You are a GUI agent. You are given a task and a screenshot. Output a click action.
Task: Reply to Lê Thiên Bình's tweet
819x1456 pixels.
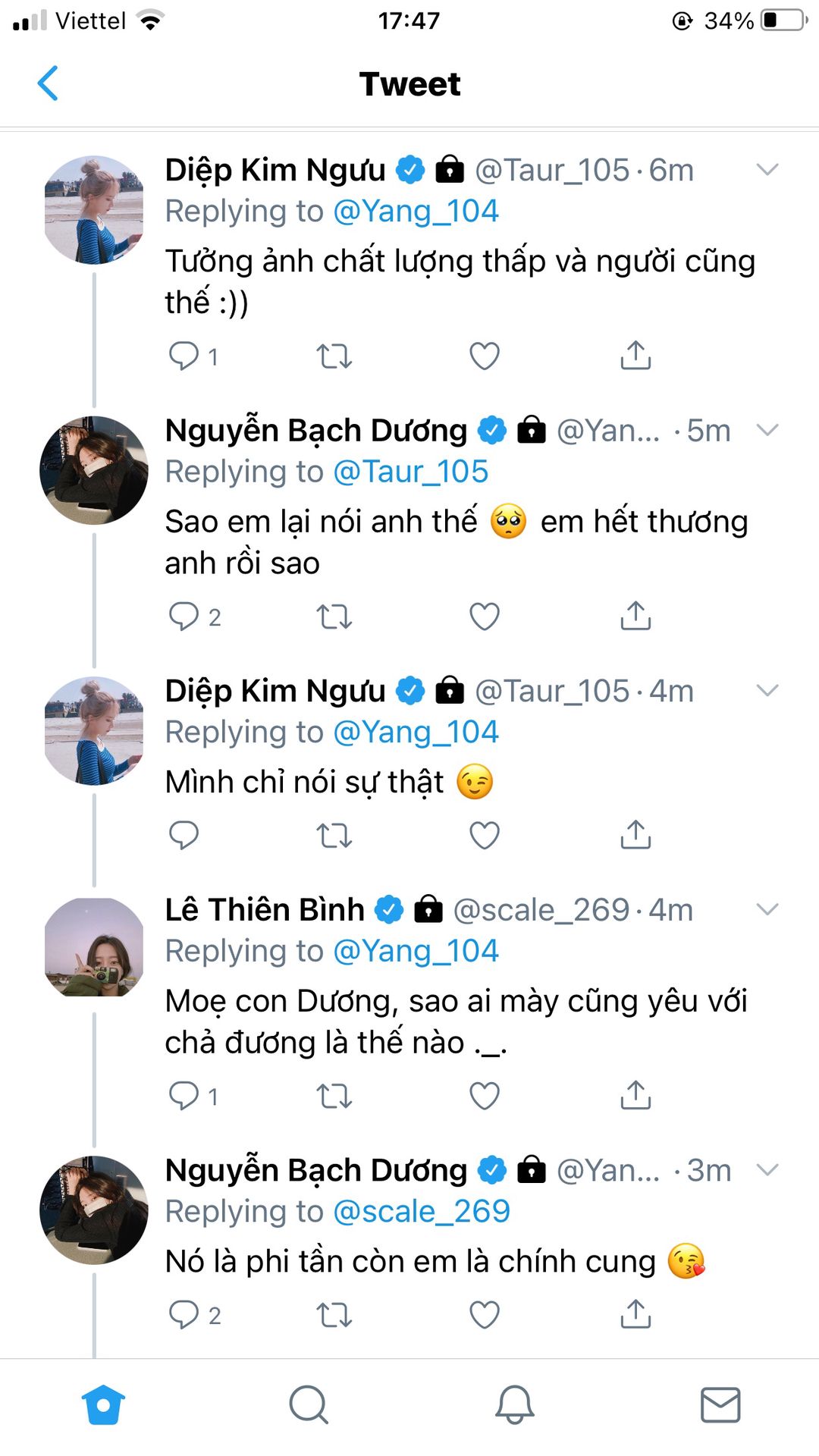pyautogui.click(x=184, y=1095)
